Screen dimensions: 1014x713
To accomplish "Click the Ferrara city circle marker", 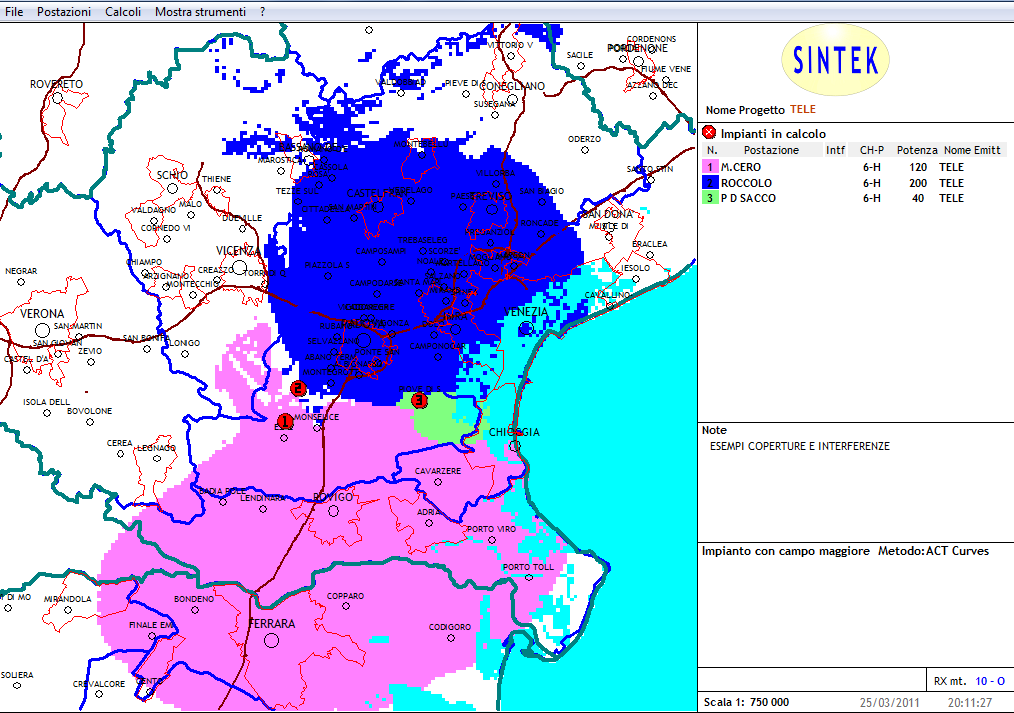I will tap(271, 641).
